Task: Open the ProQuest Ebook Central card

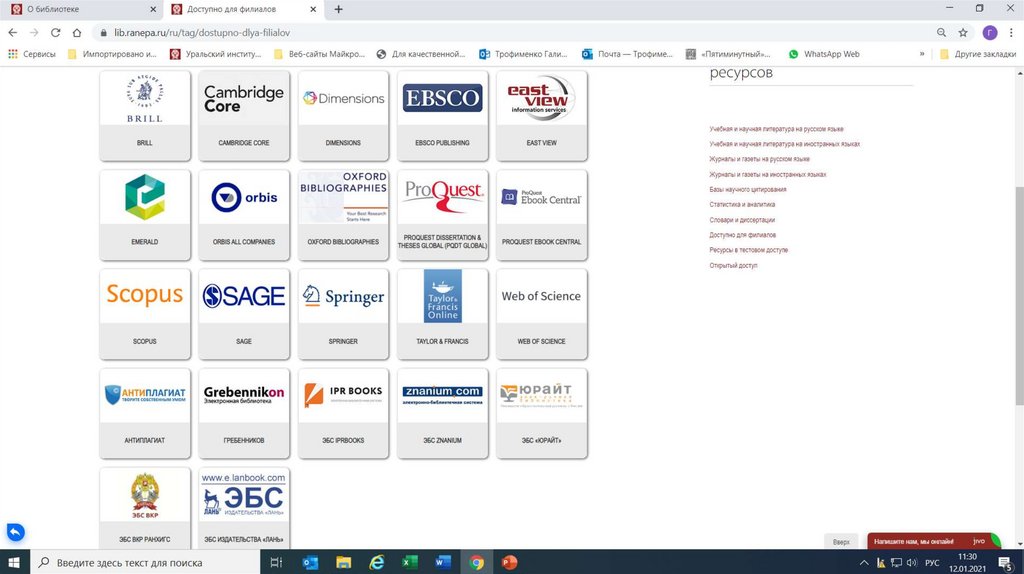Action: point(541,215)
